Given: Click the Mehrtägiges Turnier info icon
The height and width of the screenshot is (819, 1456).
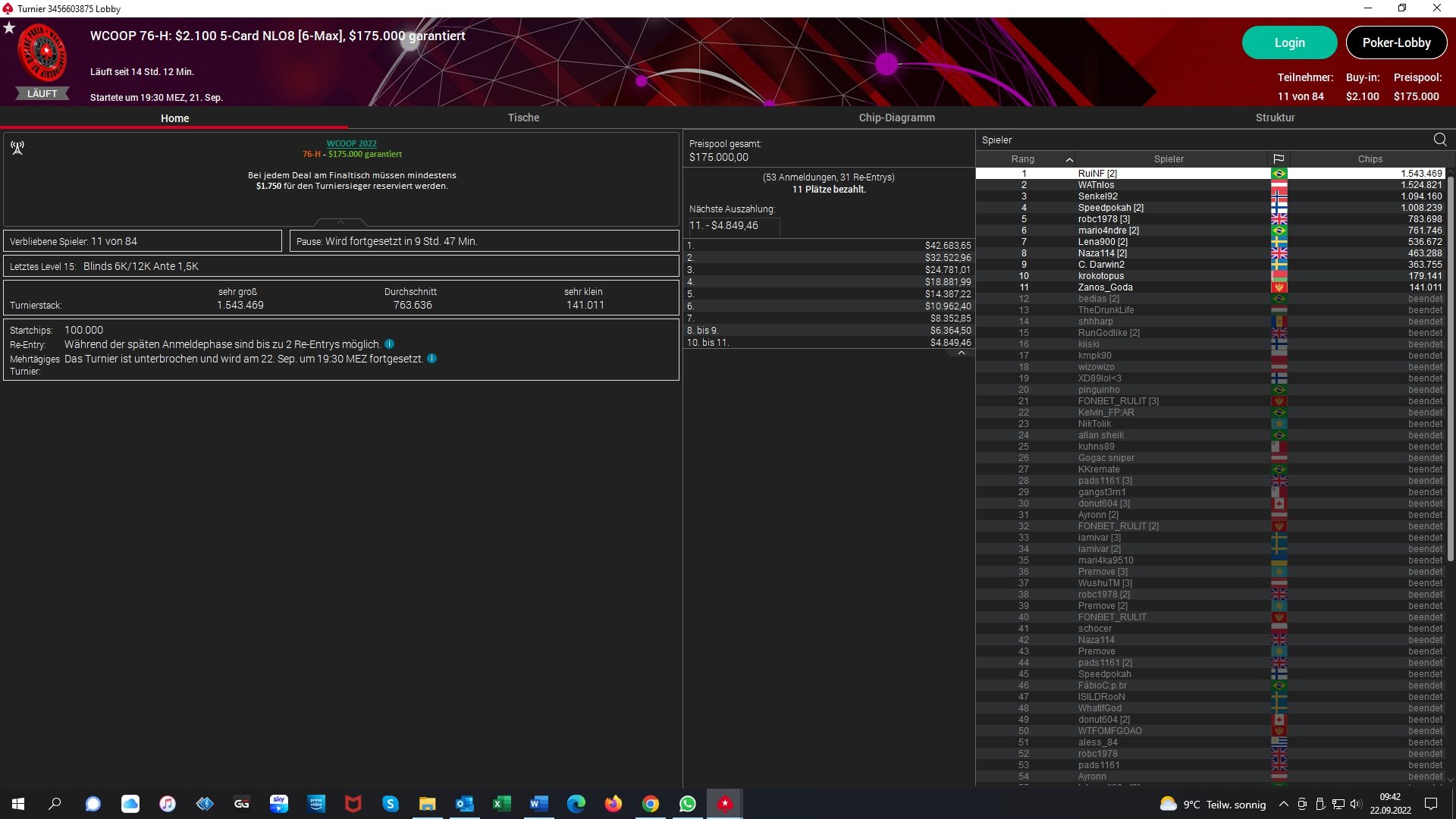Looking at the screenshot, I should 431,359.
